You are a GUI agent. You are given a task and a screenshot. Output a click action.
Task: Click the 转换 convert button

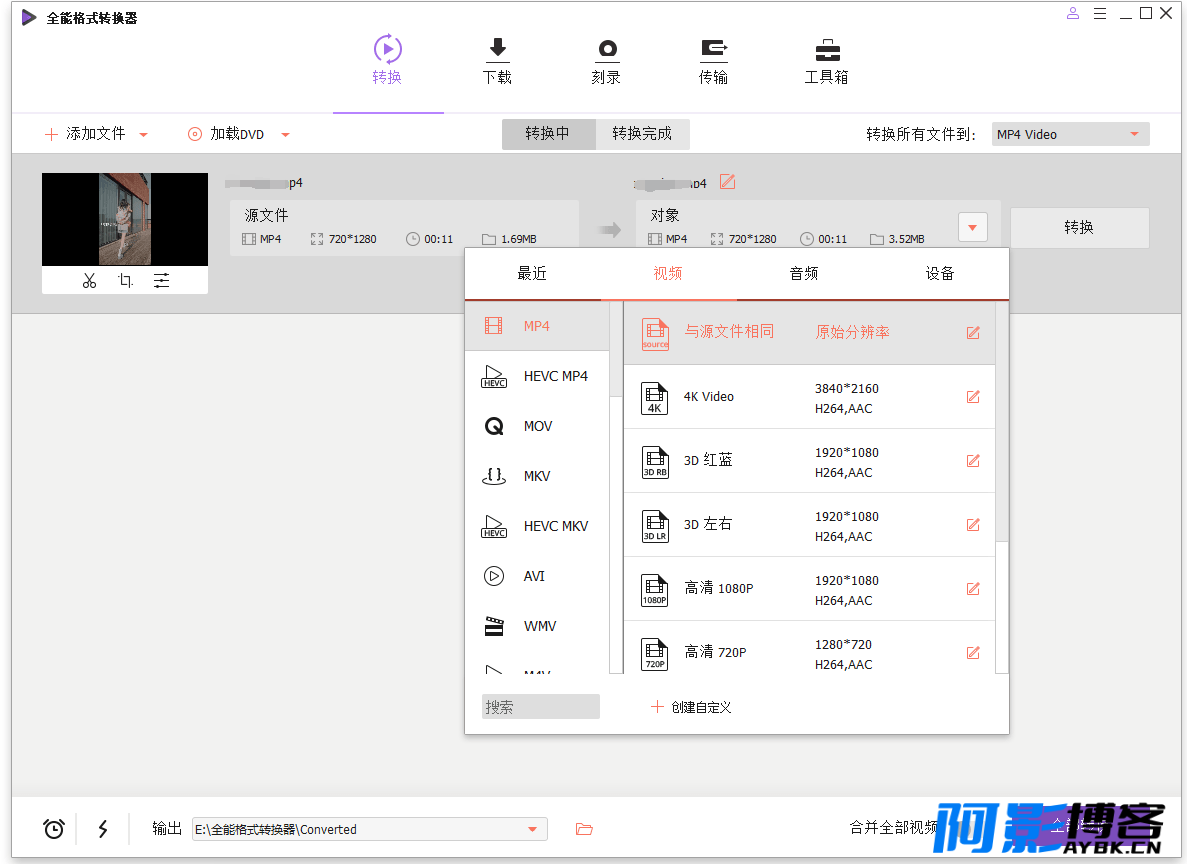(x=1080, y=227)
